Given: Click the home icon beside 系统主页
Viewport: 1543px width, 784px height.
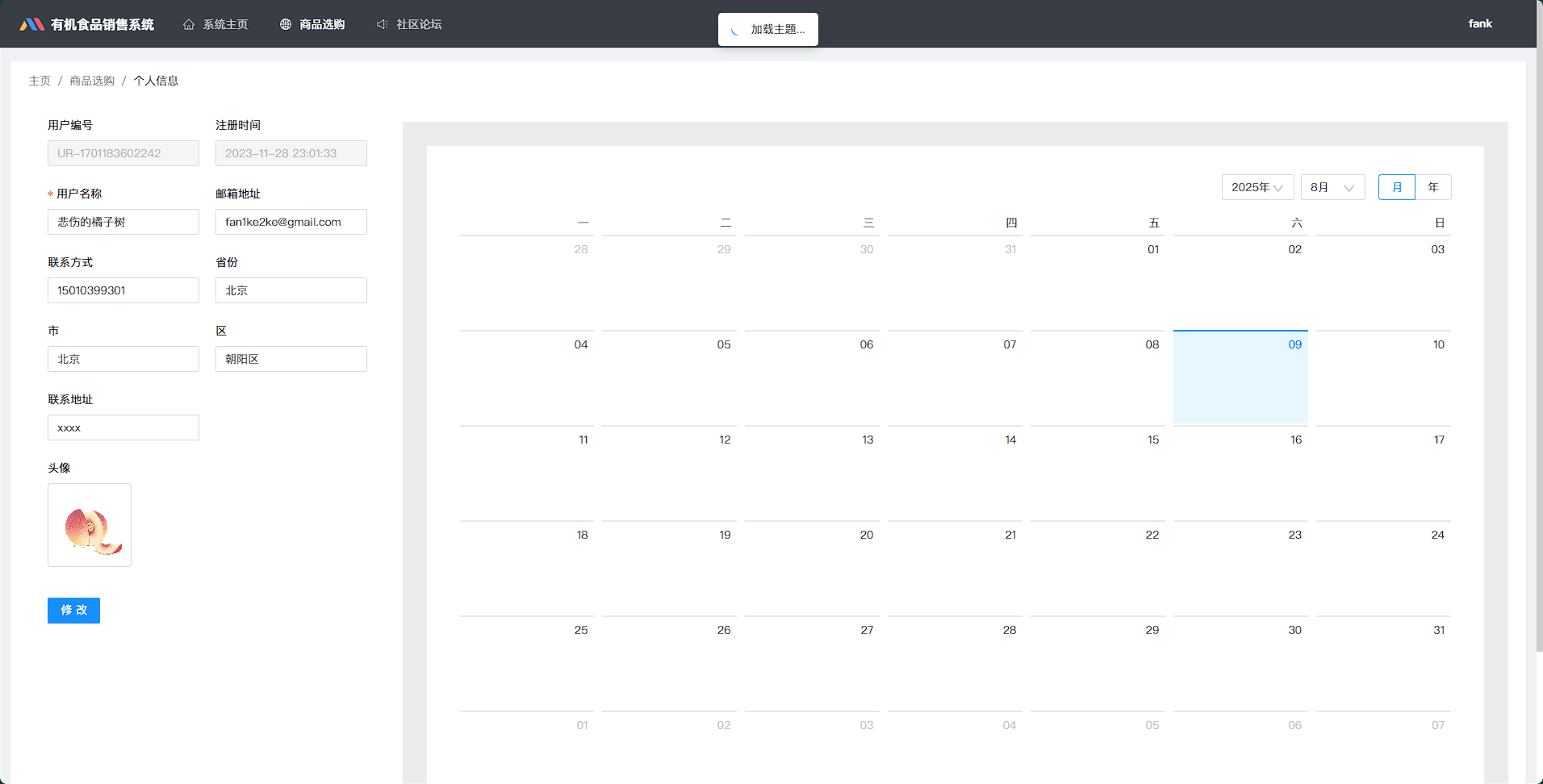Looking at the screenshot, I should (x=189, y=24).
